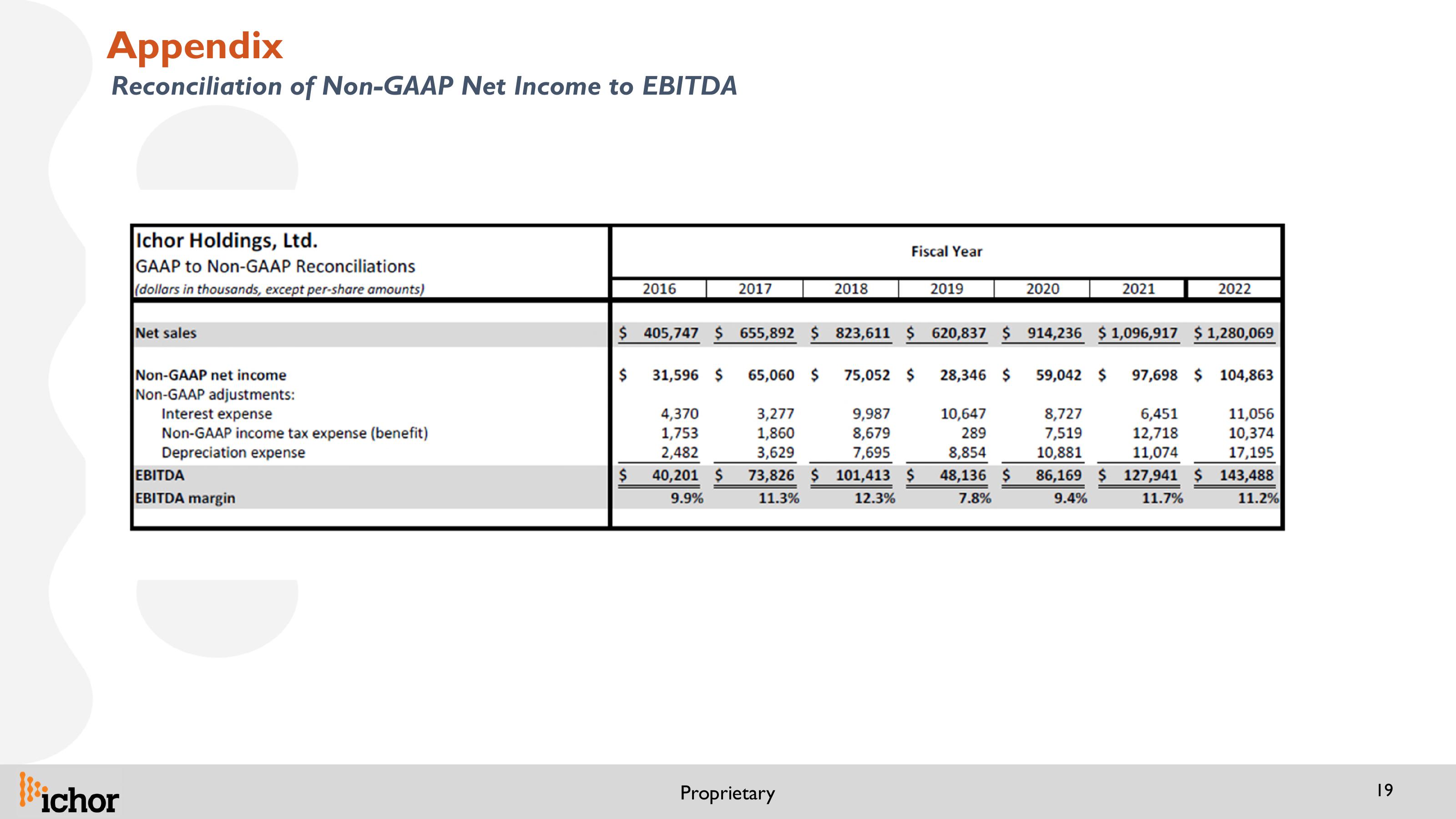Click net sales value 823,611
Image resolution: width=1456 pixels, height=819 pixels.
coord(863,333)
